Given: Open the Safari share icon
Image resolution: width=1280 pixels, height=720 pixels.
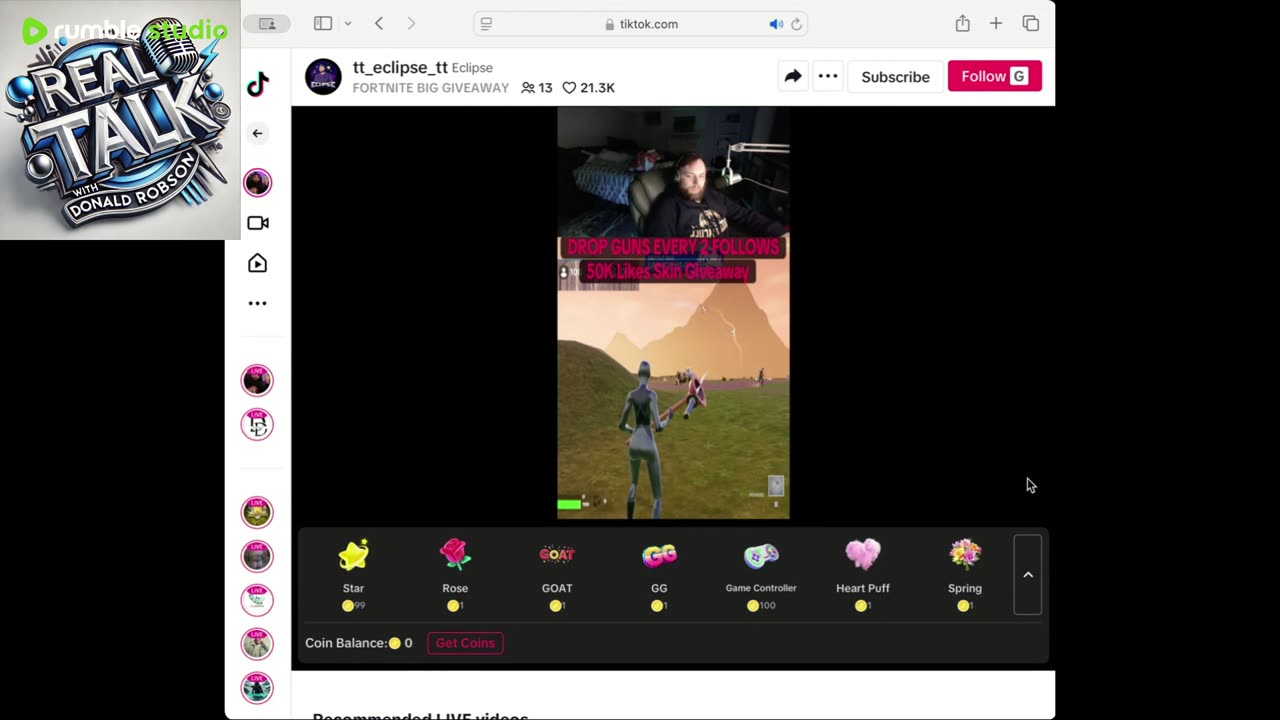Looking at the screenshot, I should [962, 23].
